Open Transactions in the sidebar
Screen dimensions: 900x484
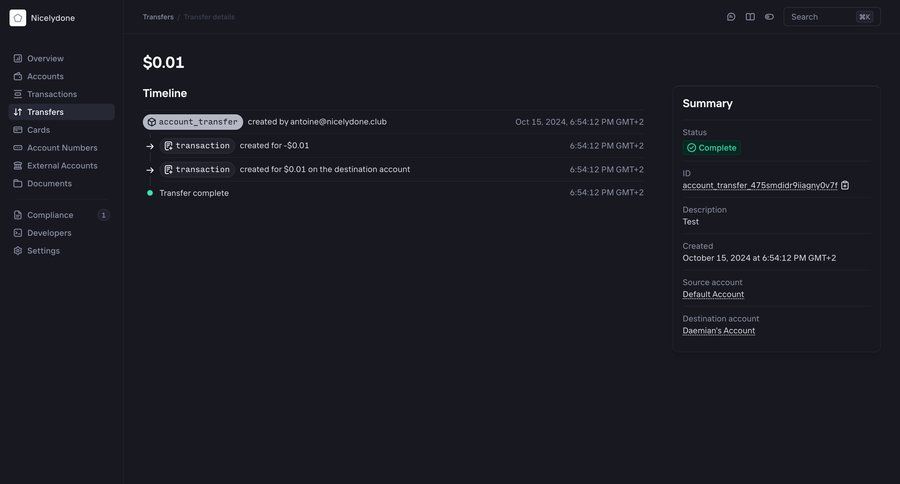tap(61, 94)
